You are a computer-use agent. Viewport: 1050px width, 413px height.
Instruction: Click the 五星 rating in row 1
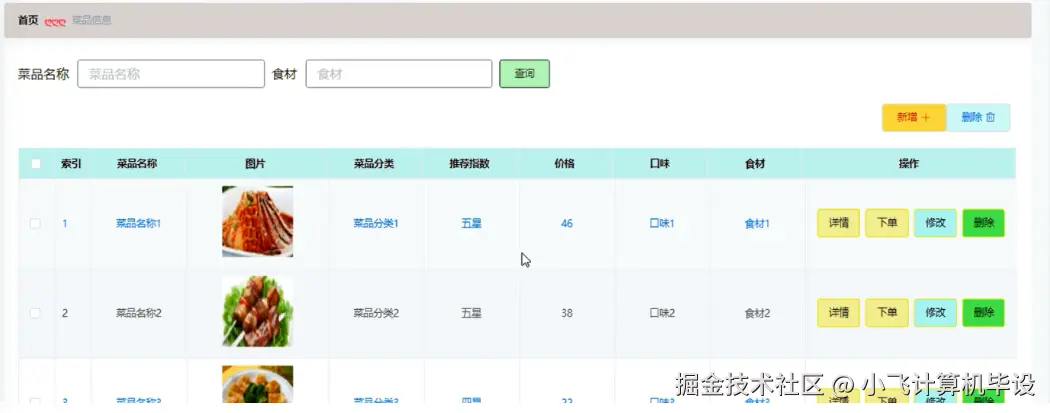pos(471,224)
